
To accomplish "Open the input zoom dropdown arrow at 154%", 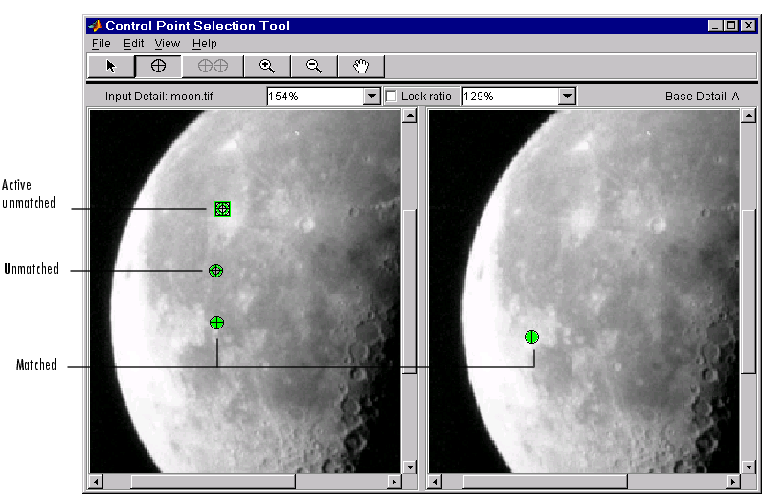I will pyautogui.click(x=372, y=96).
